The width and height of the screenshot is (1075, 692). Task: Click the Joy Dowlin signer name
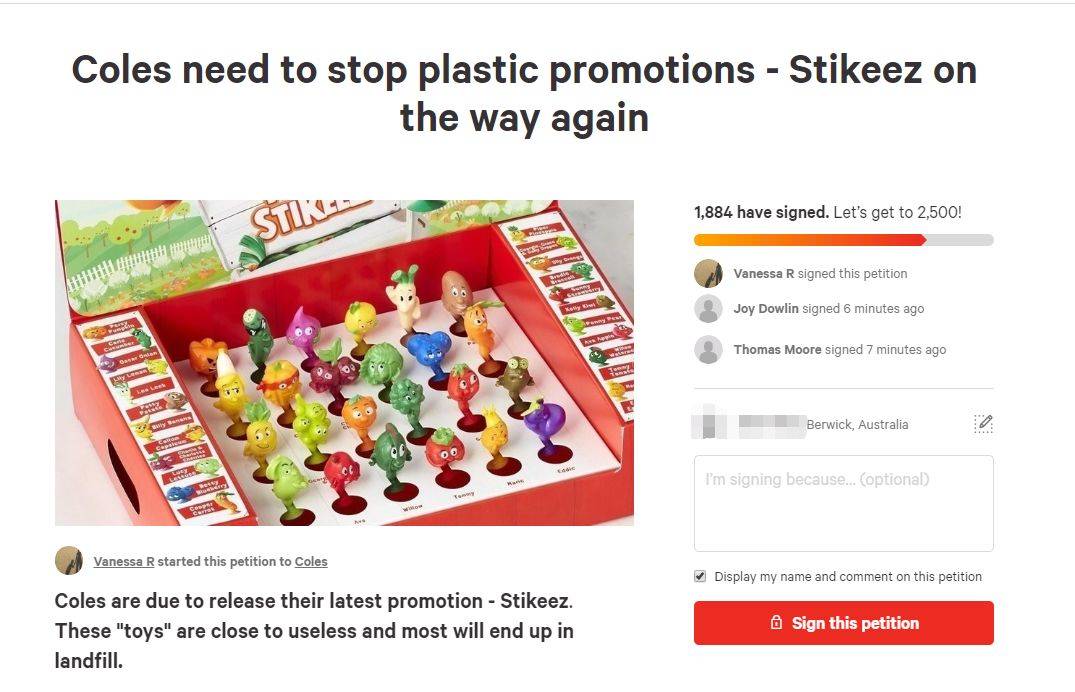point(766,309)
